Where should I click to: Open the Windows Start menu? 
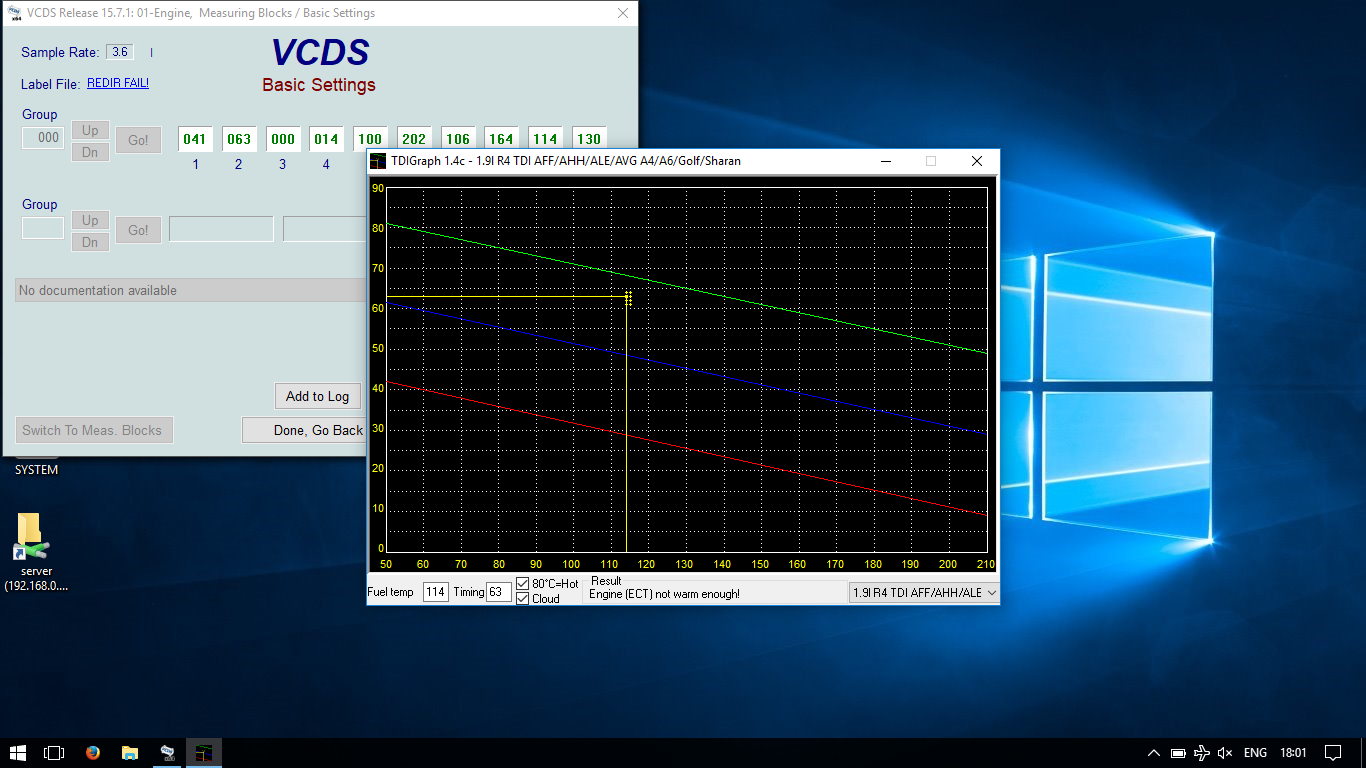(x=18, y=753)
